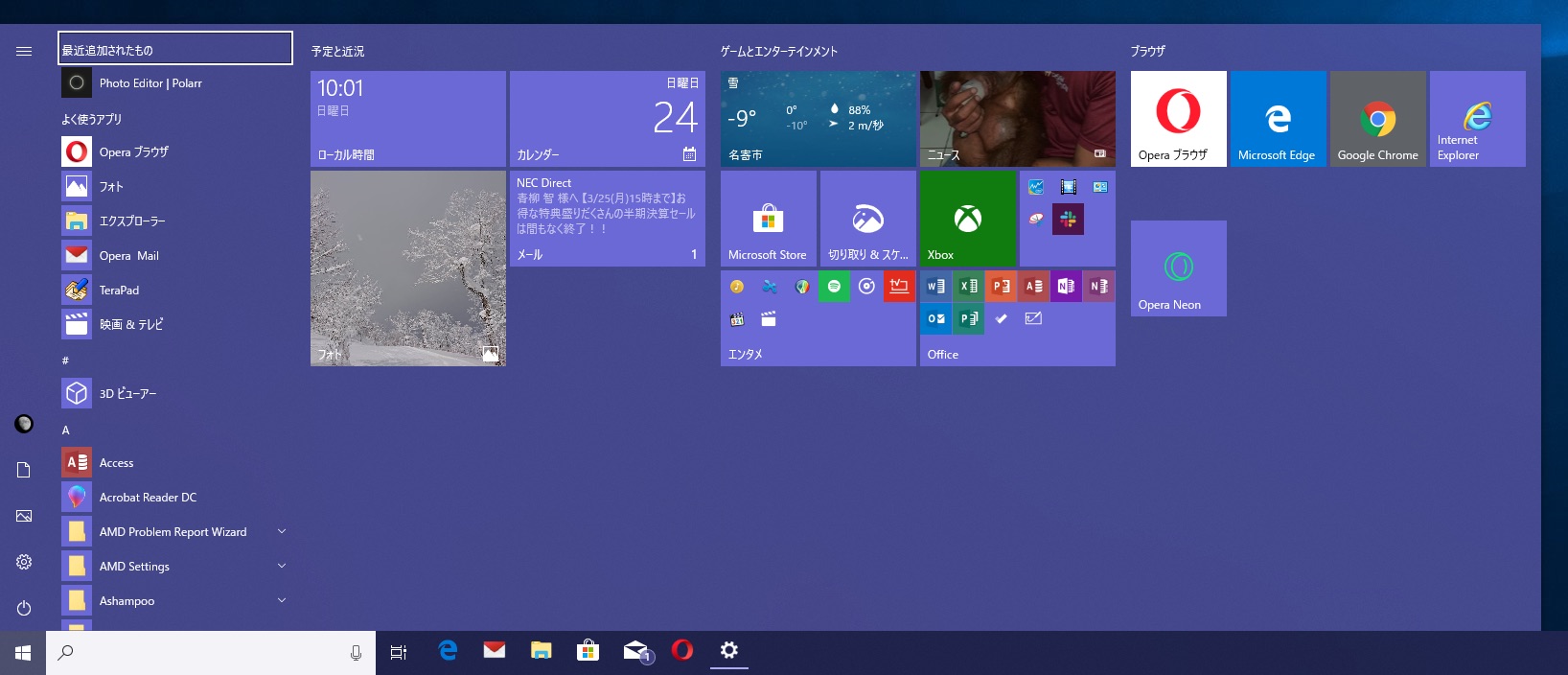Open the ニュース live tile

(1017, 119)
